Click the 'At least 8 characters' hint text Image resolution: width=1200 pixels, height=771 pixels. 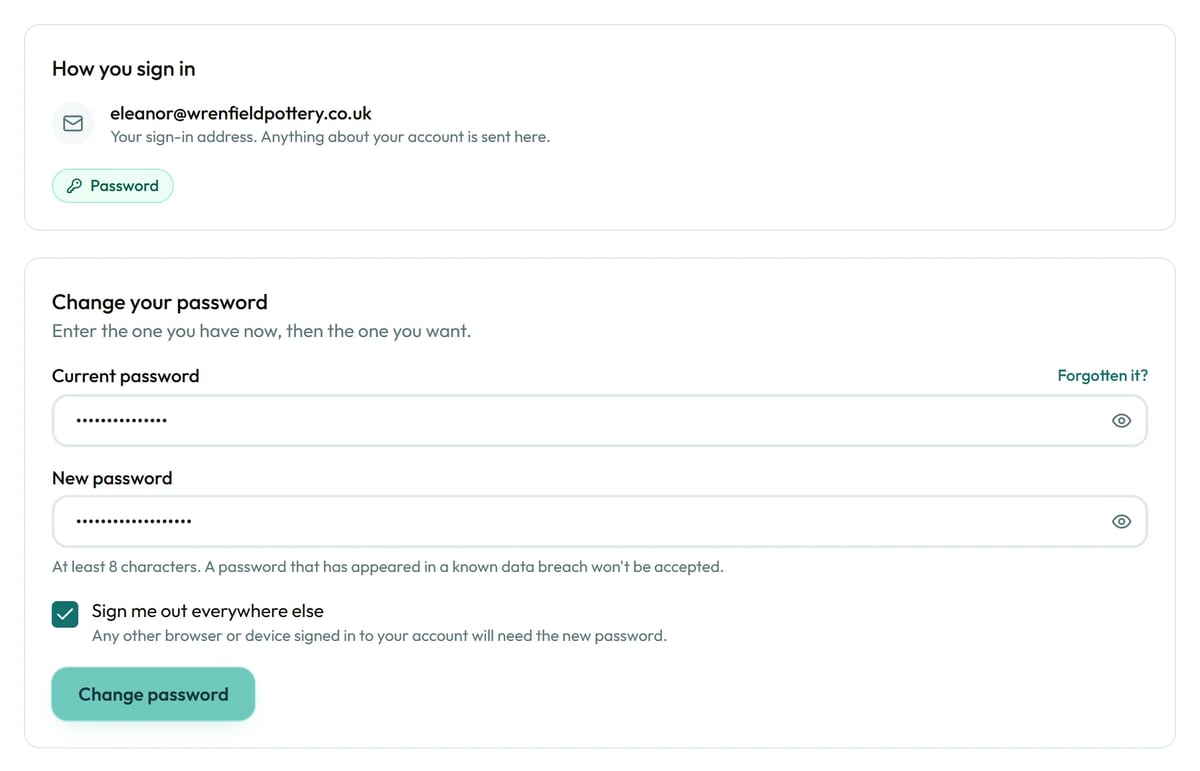coord(387,567)
